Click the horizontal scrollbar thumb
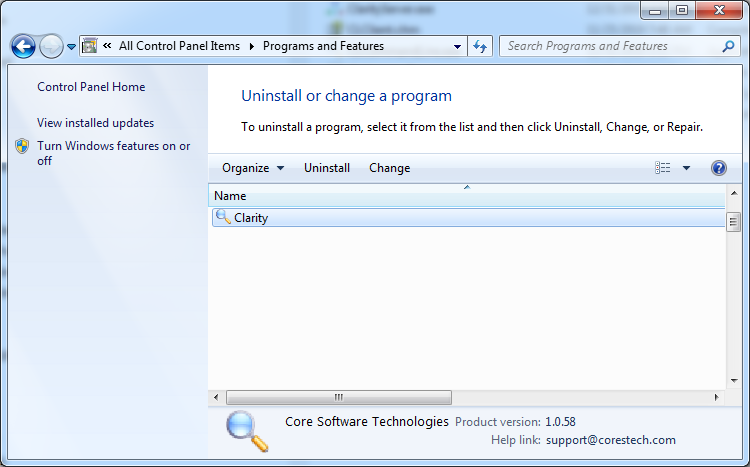Image resolution: width=750 pixels, height=467 pixels. [339, 397]
